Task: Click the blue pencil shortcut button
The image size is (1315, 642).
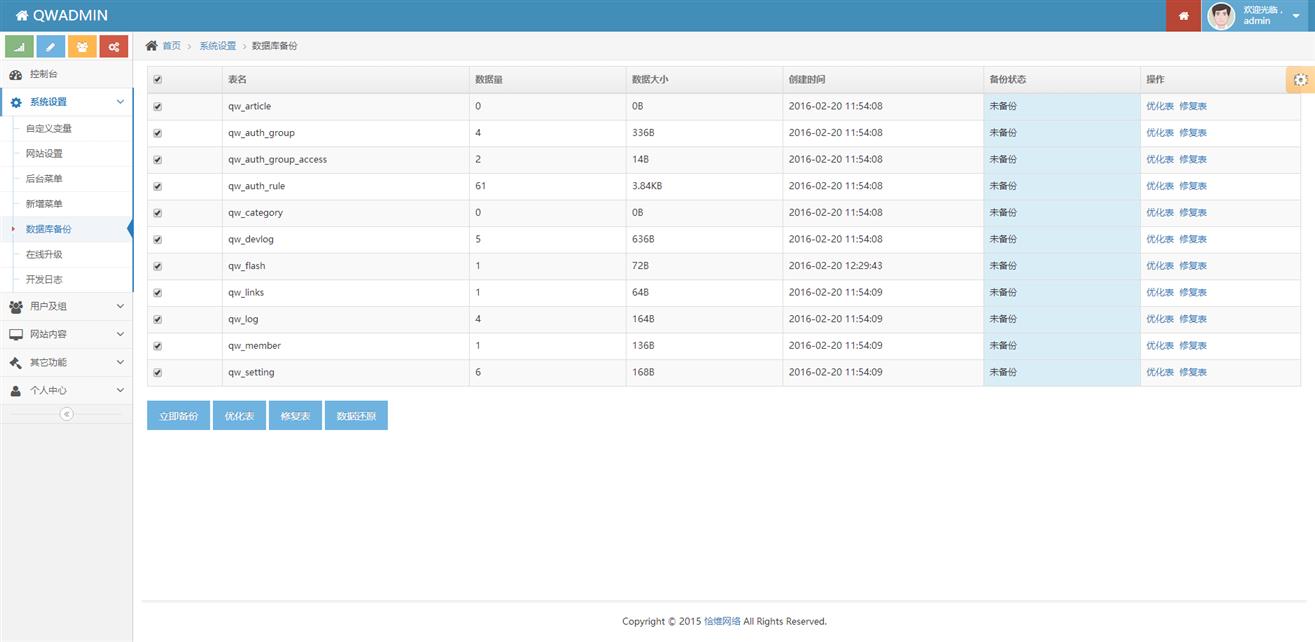Action: coord(51,47)
